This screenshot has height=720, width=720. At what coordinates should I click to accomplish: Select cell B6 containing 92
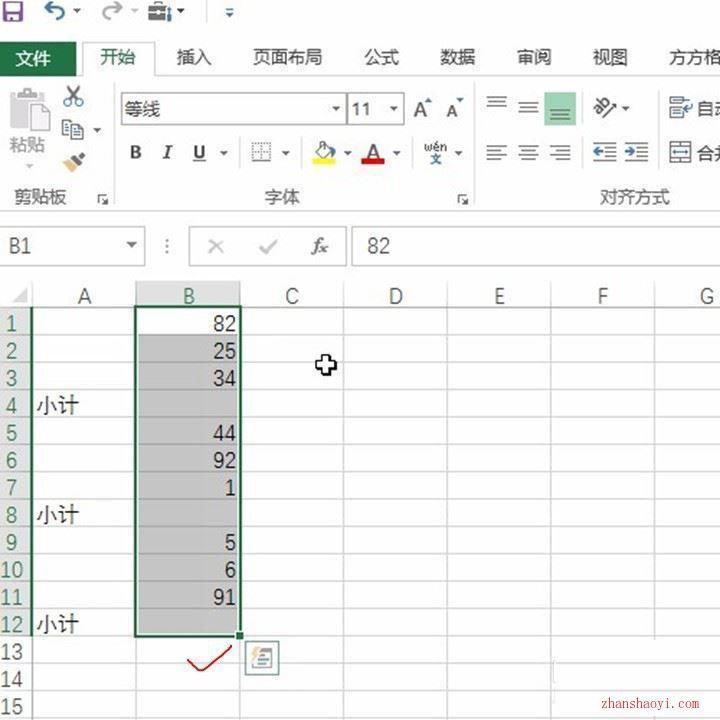point(188,460)
